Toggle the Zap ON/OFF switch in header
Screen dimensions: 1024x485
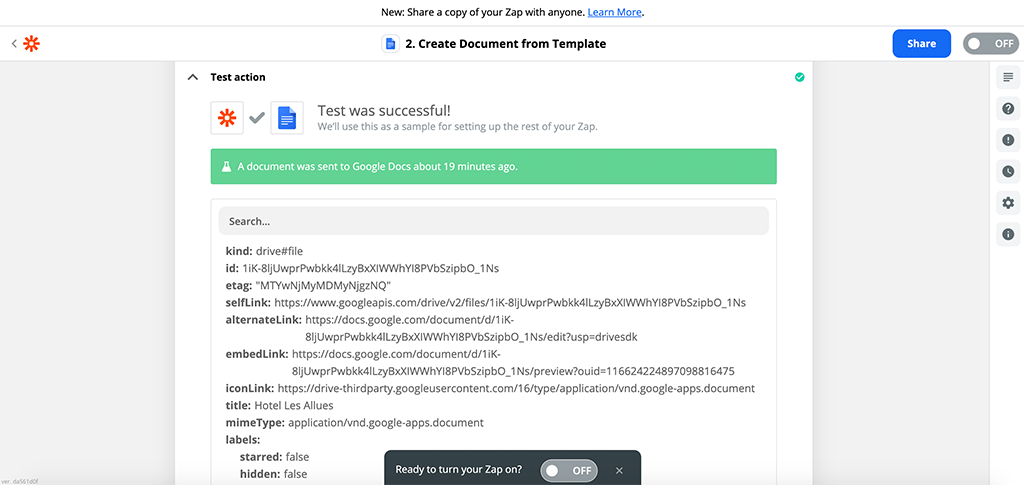(990, 44)
